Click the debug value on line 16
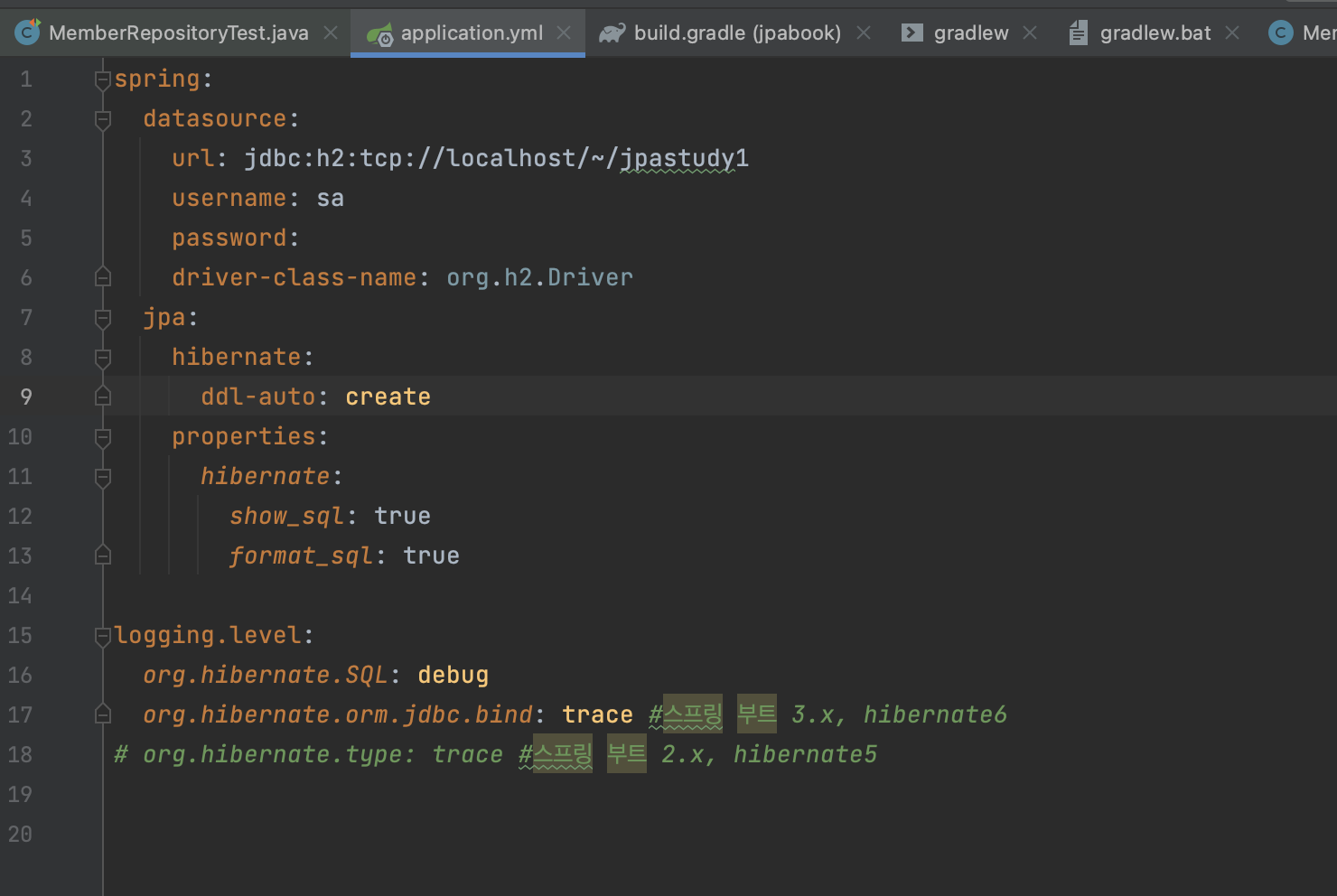The height and width of the screenshot is (896, 1337). [x=453, y=676]
